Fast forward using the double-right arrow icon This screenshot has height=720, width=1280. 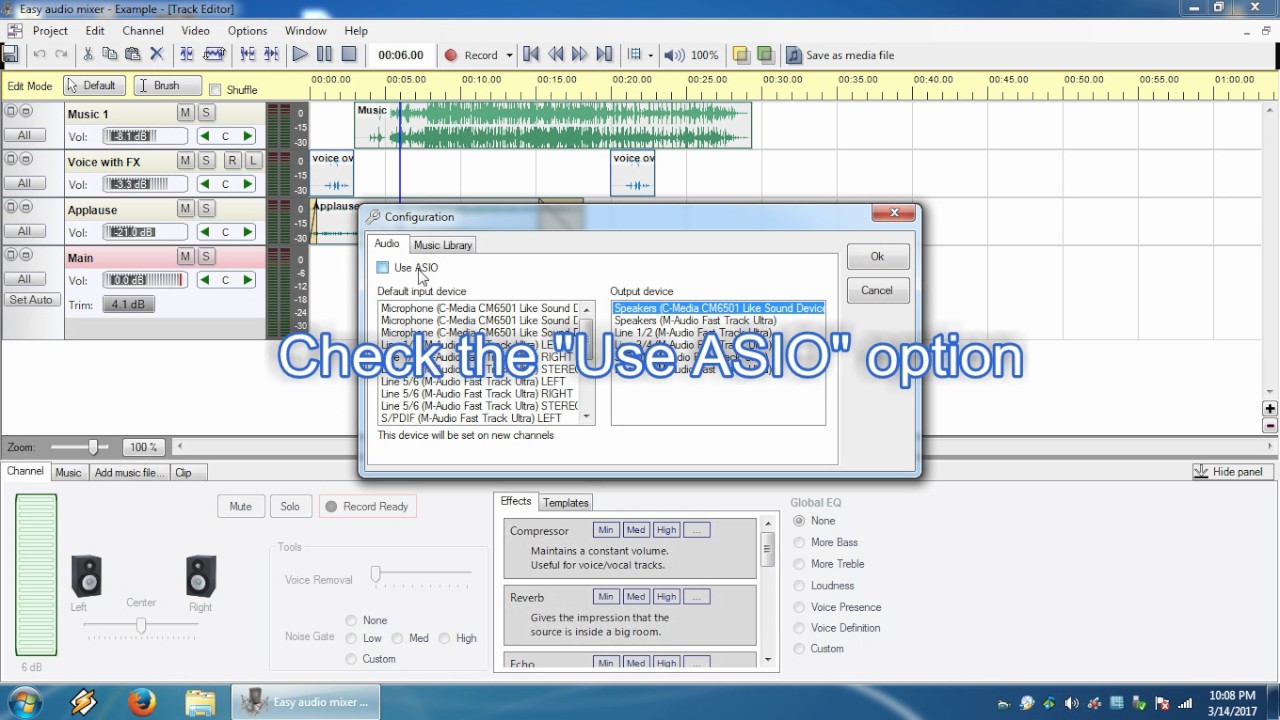click(580, 55)
